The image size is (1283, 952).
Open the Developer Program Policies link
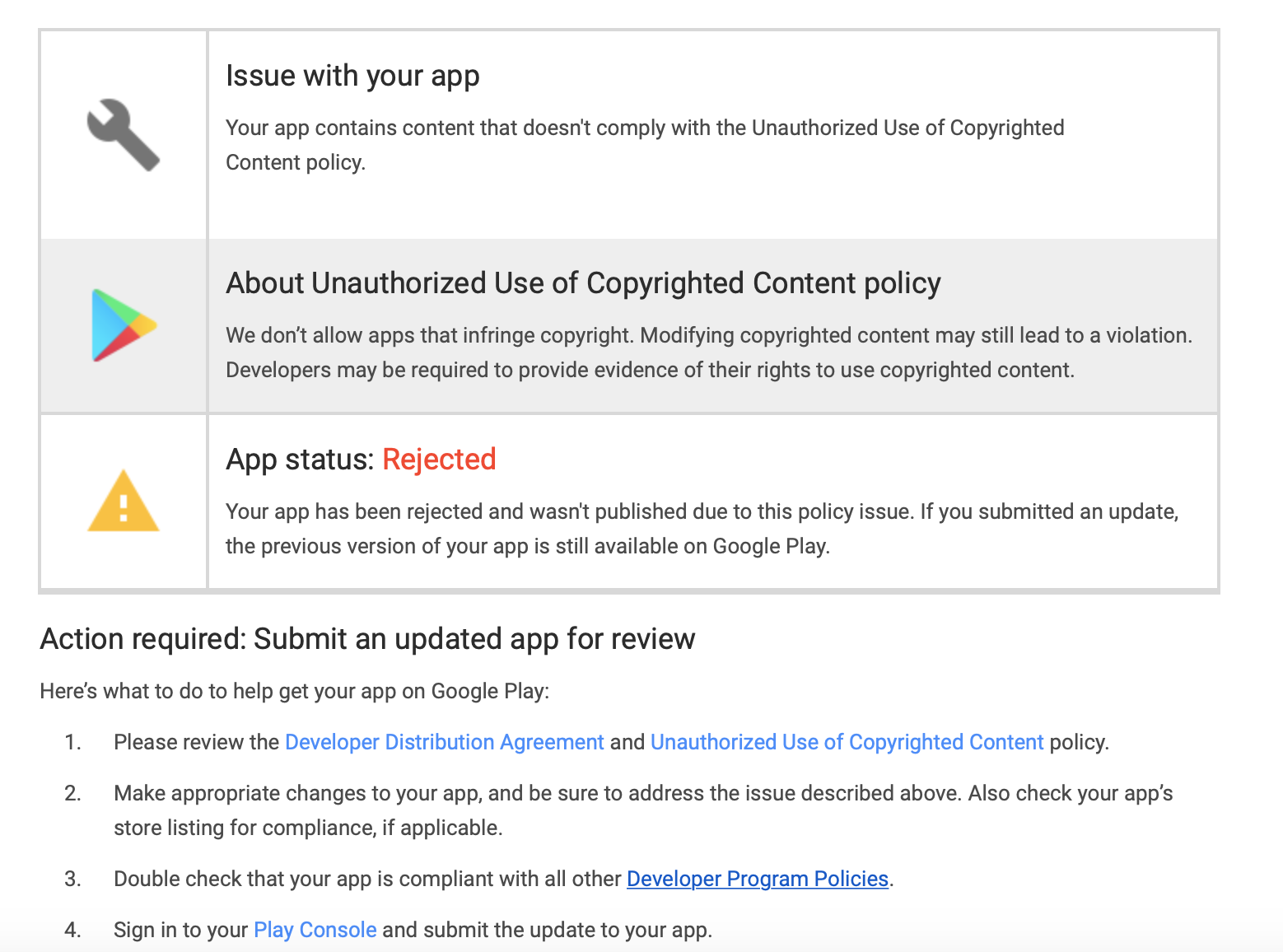[x=758, y=879]
